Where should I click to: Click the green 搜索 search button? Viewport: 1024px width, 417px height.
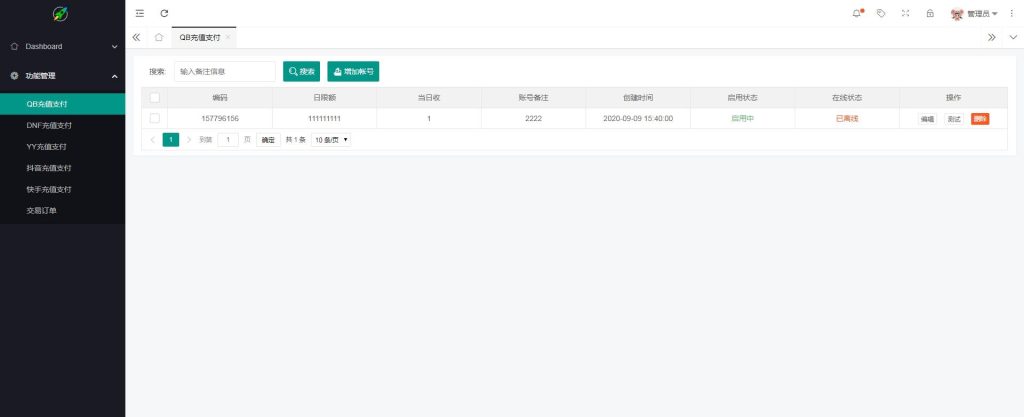(301, 72)
